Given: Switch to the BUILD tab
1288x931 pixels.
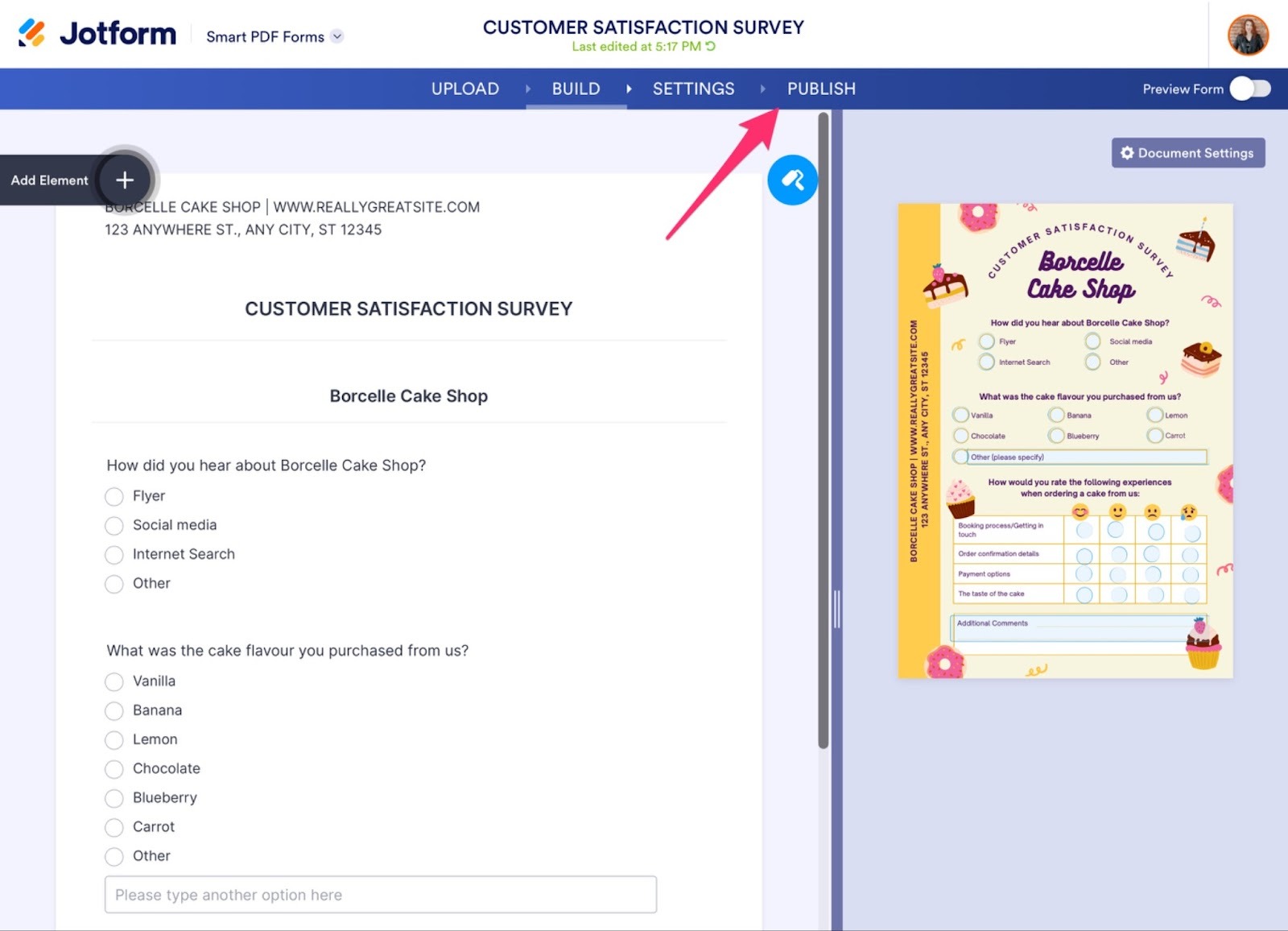Looking at the screenshot, I should click(x=576, y=89).
